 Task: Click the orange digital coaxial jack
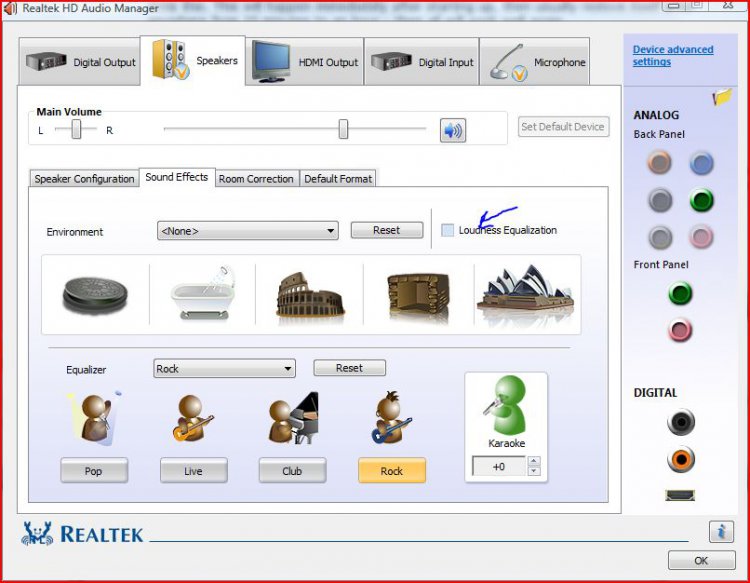pyautogui.click(x=681, y=459)
